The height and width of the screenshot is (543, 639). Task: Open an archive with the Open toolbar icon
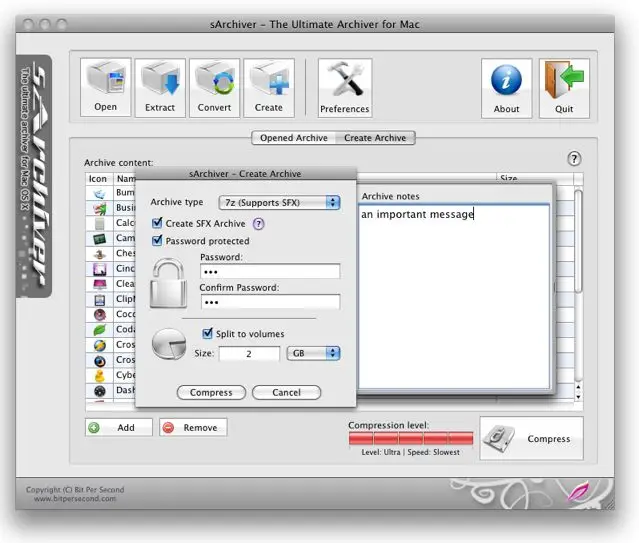pyautogui.click(x=106, y=87)
